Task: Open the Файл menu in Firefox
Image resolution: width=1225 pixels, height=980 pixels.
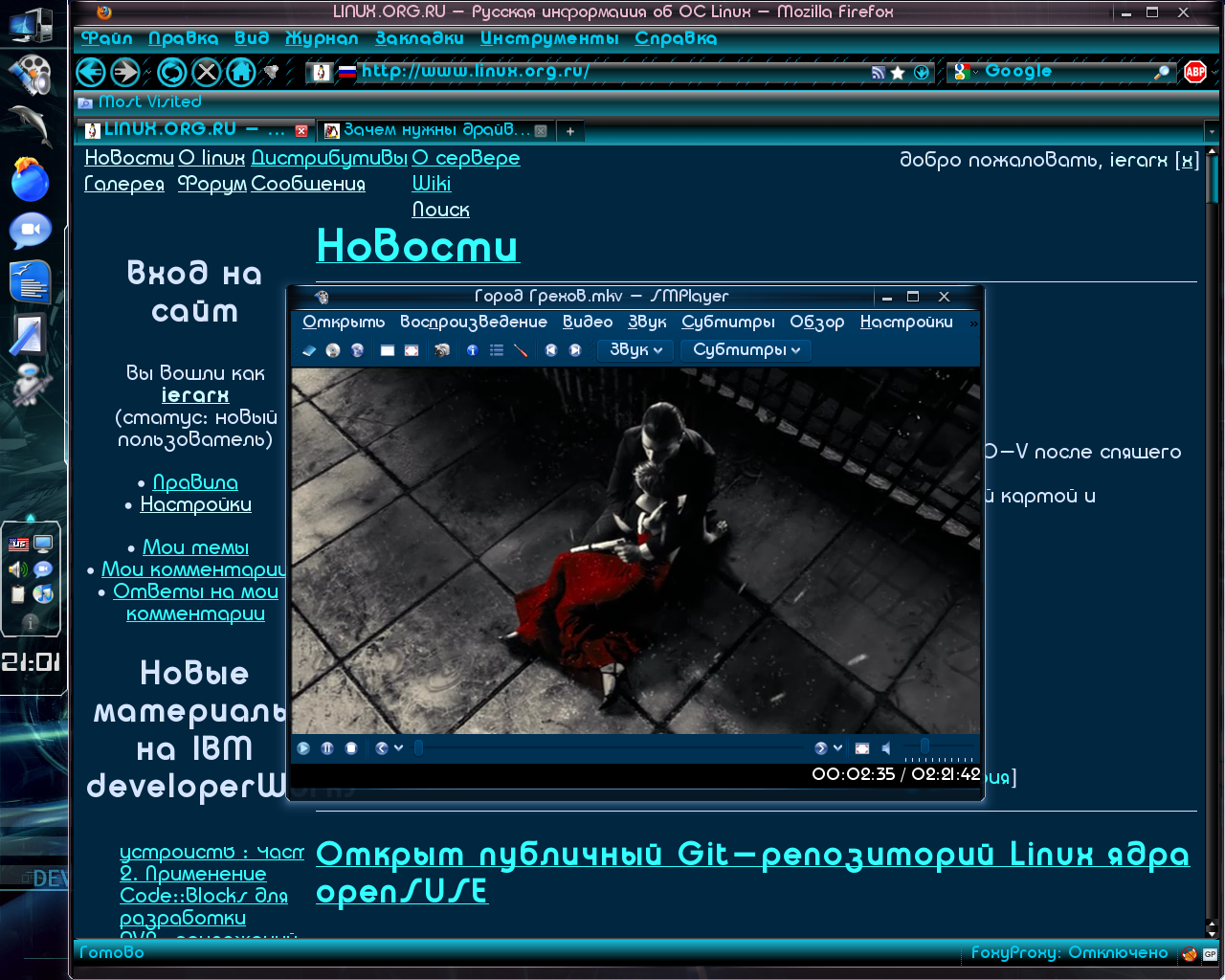Action: point(106,38)
